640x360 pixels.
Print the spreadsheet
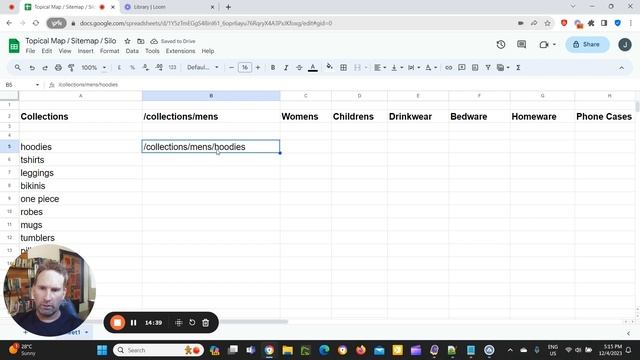58,67
